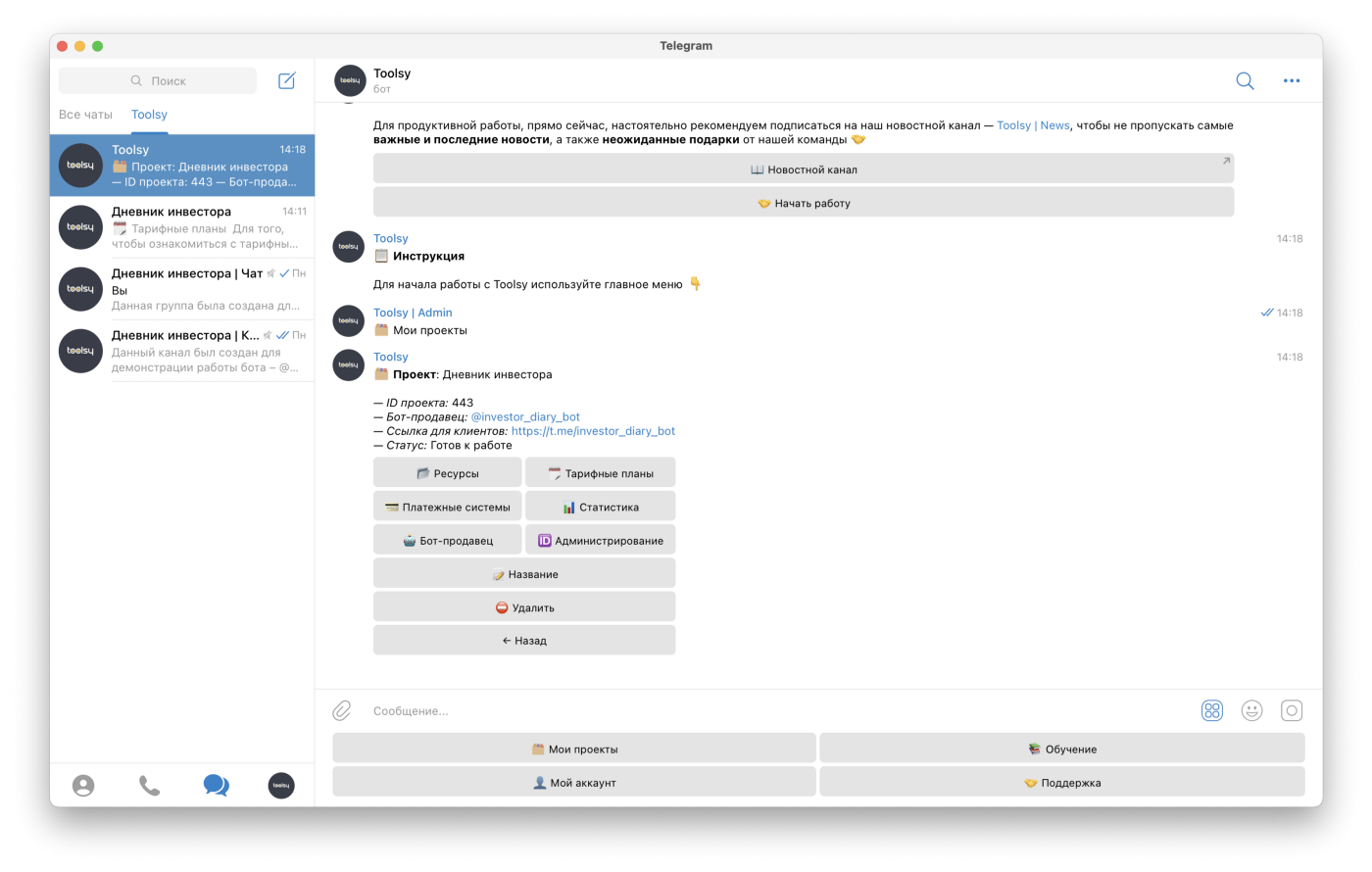
Task: Click the 'Поиск' search field
Action: pyautogui.click(x=158, y=80)
